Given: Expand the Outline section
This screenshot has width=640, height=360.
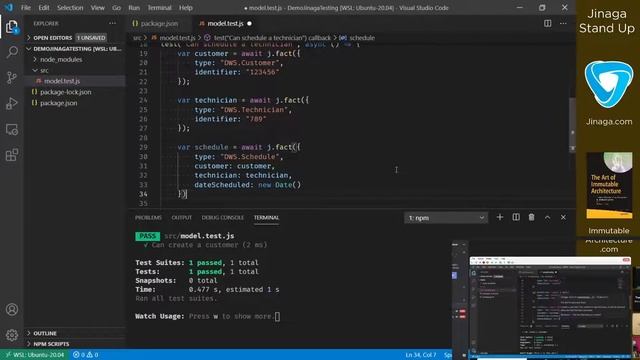Looking at the screenshot, I should [45, 333].
